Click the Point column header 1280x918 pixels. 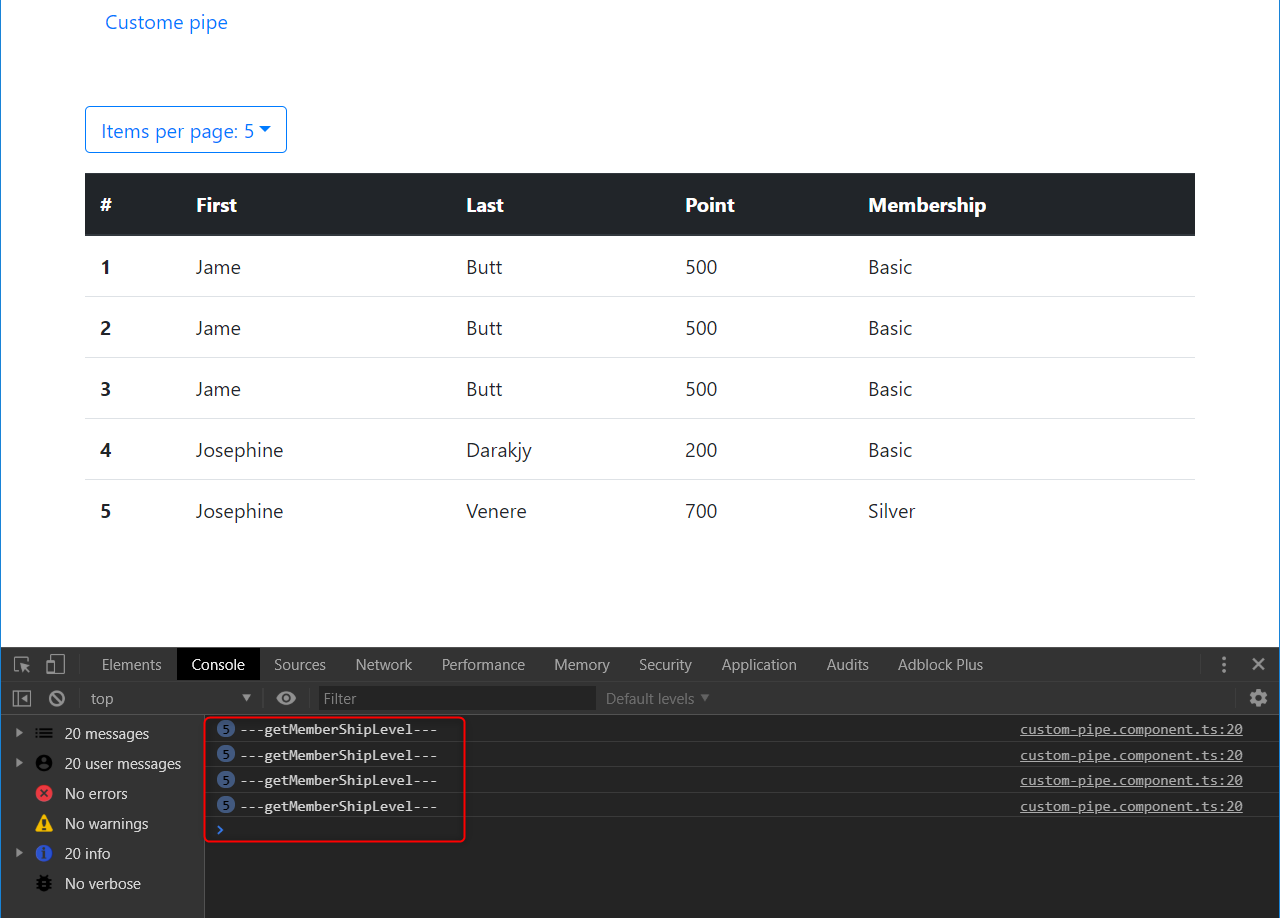(x=710, y=205)
